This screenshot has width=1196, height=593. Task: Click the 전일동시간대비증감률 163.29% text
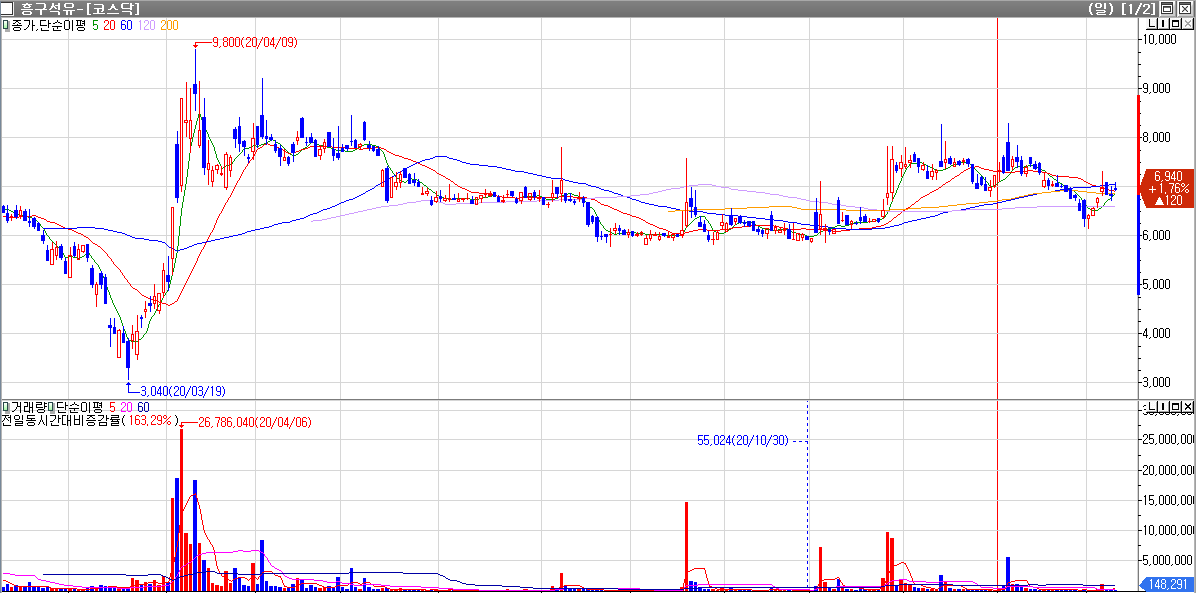[x=91, y=421]
